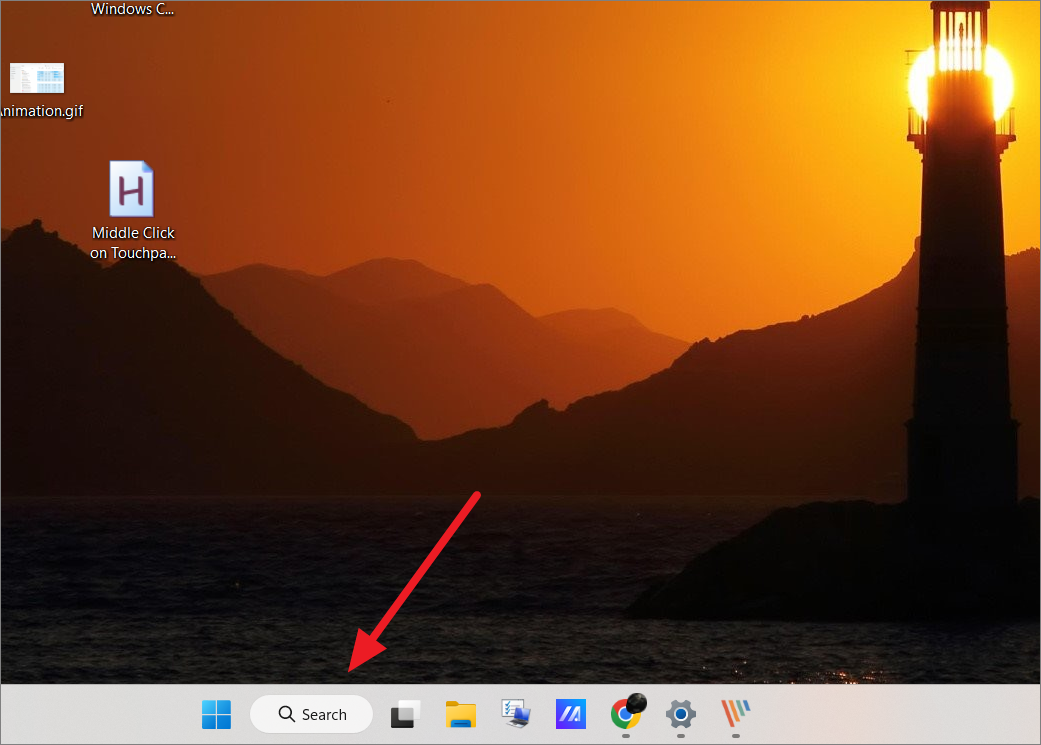Open Windows Settings via the gear icon
This screenshot has height=745, width=1041.
tap(681, 714)
